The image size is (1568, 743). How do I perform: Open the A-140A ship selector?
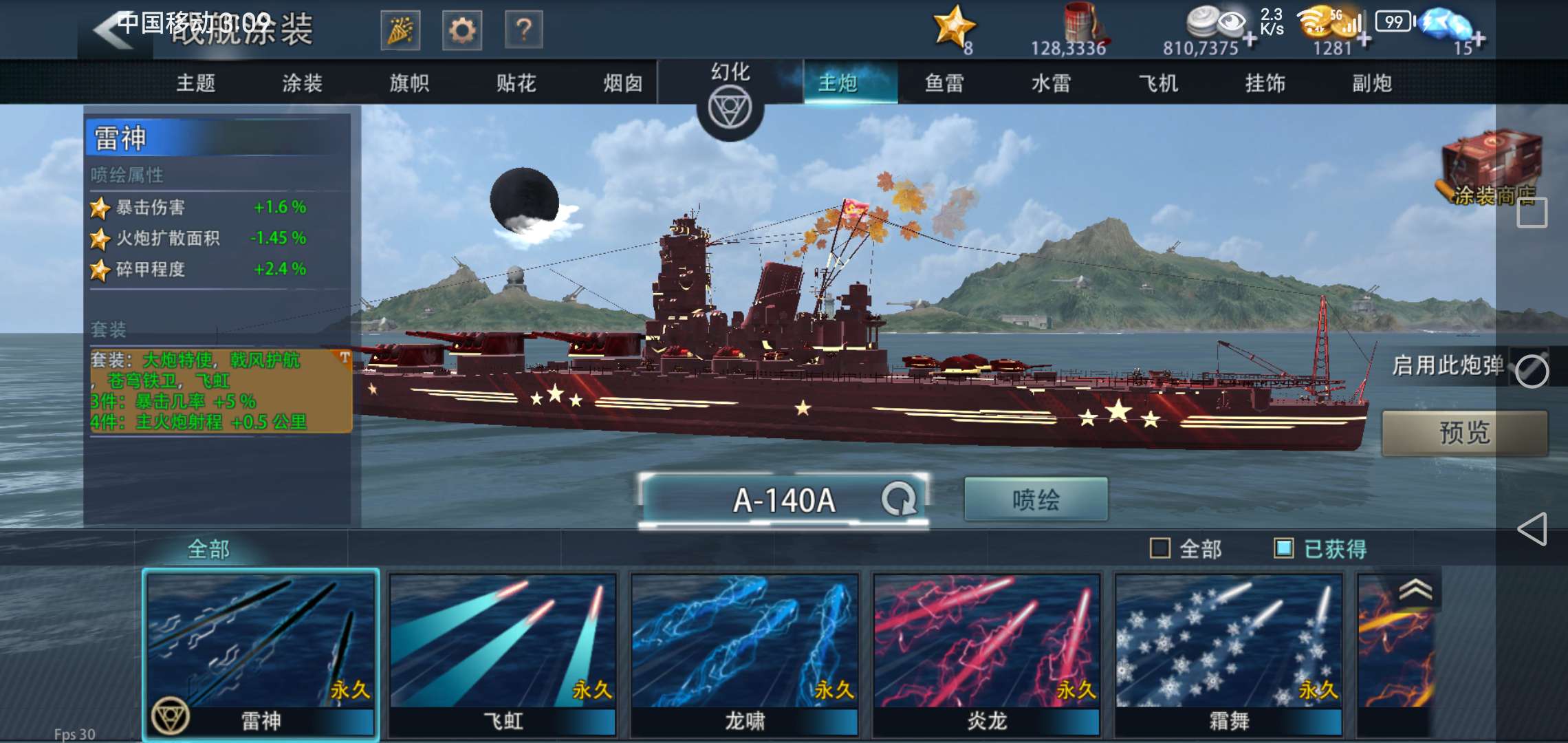[784, 500]
